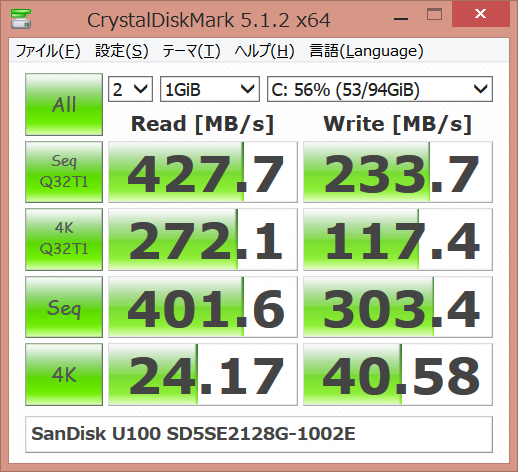
Task: Open the drive selector showing C: 56%
Action: coord(380,89)
